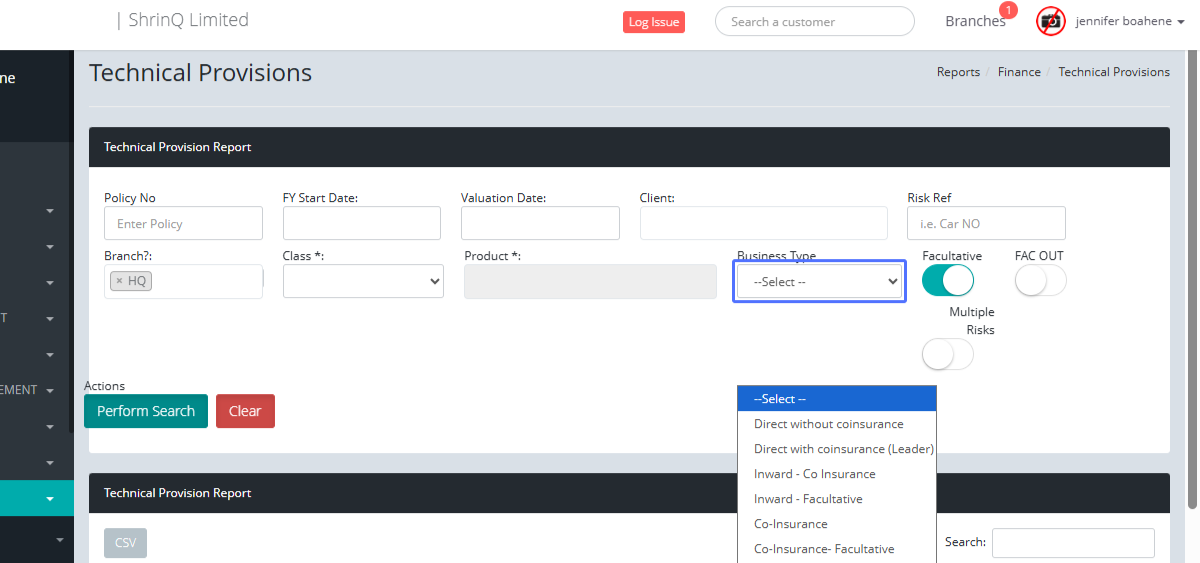The height and width of the screenshot is (563, 1200).
Task: Click the Perform Search button
Action: [146, 411]
